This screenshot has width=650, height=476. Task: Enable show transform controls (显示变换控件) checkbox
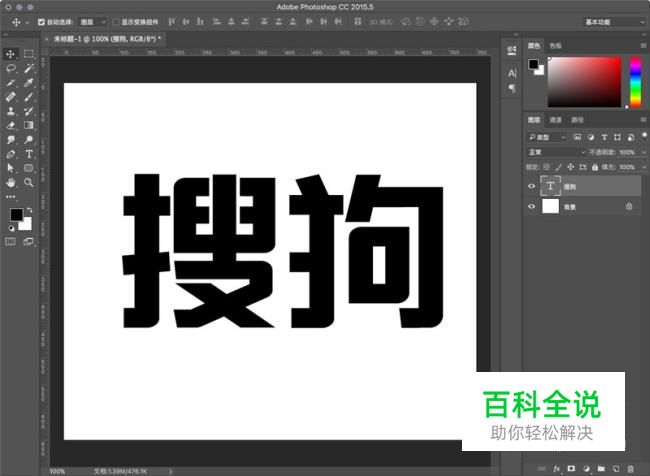pyautogui.click(x=116, y=22)
